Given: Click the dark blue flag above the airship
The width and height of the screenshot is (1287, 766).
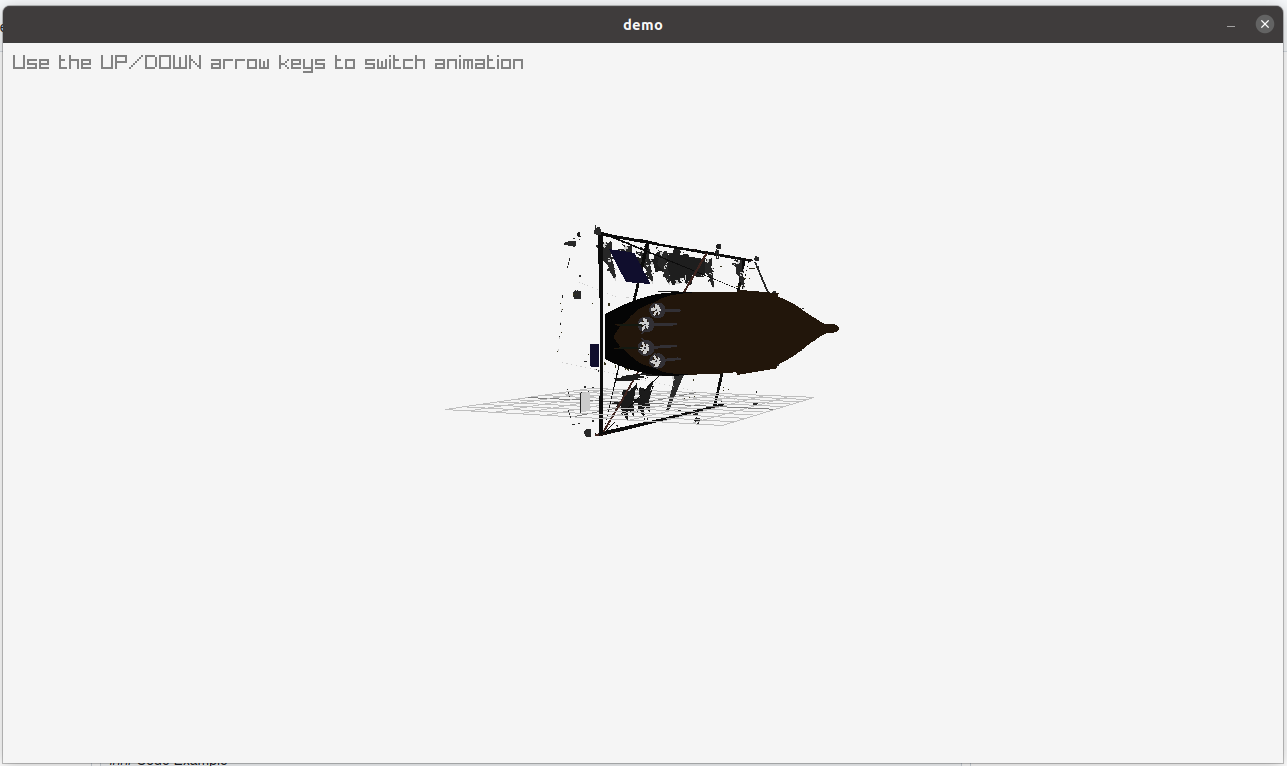Looking at the screenshot, I should (x=628, y=265).
